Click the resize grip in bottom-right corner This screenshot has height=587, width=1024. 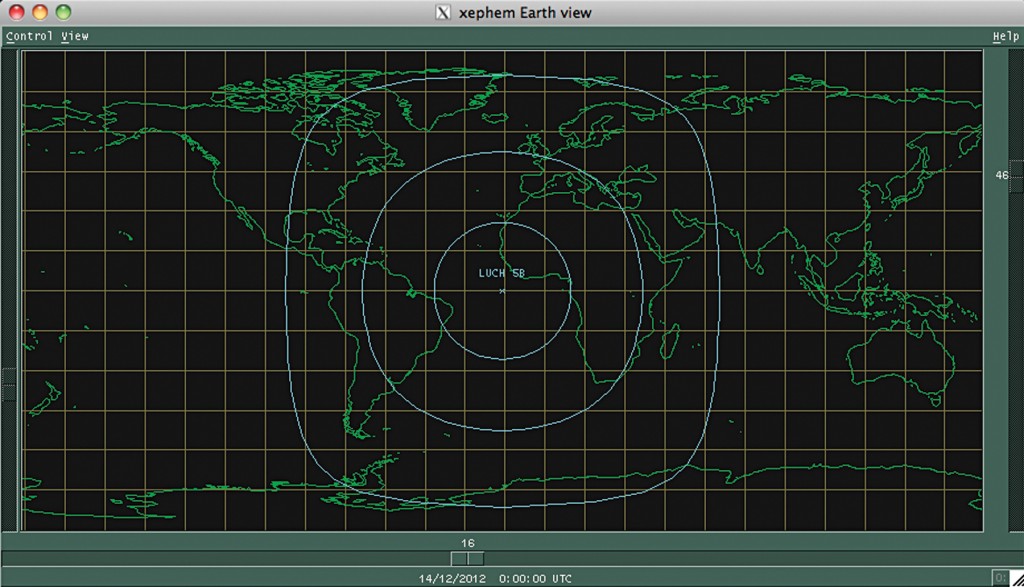1017,577
